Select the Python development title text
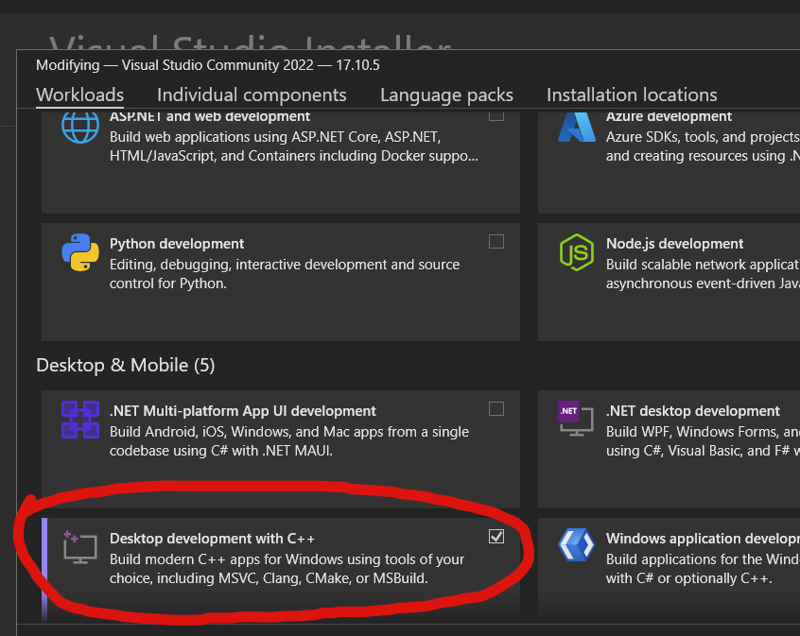The image size is (800, 636). click(x=177, y=244)
